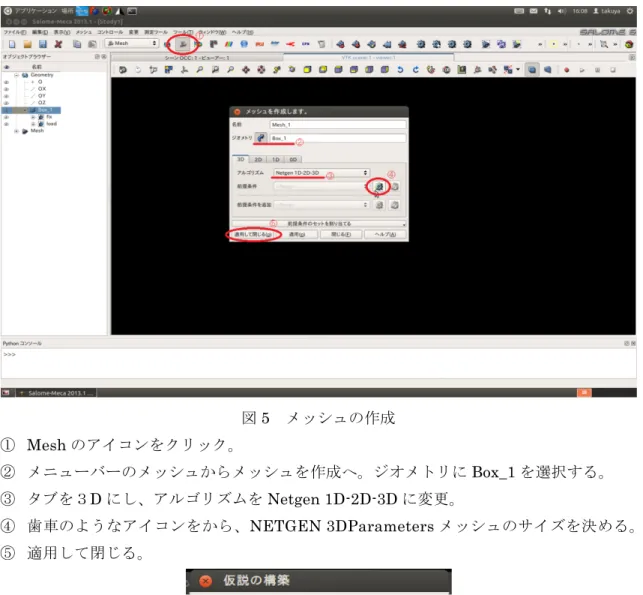Open the 表示 menu
The height and width of the screenshot is (595, 643).
(62, 32)
